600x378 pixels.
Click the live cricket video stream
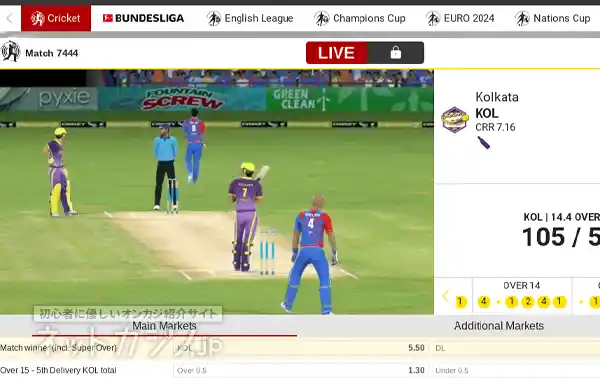pyautogui.click(x=217, y=192)
